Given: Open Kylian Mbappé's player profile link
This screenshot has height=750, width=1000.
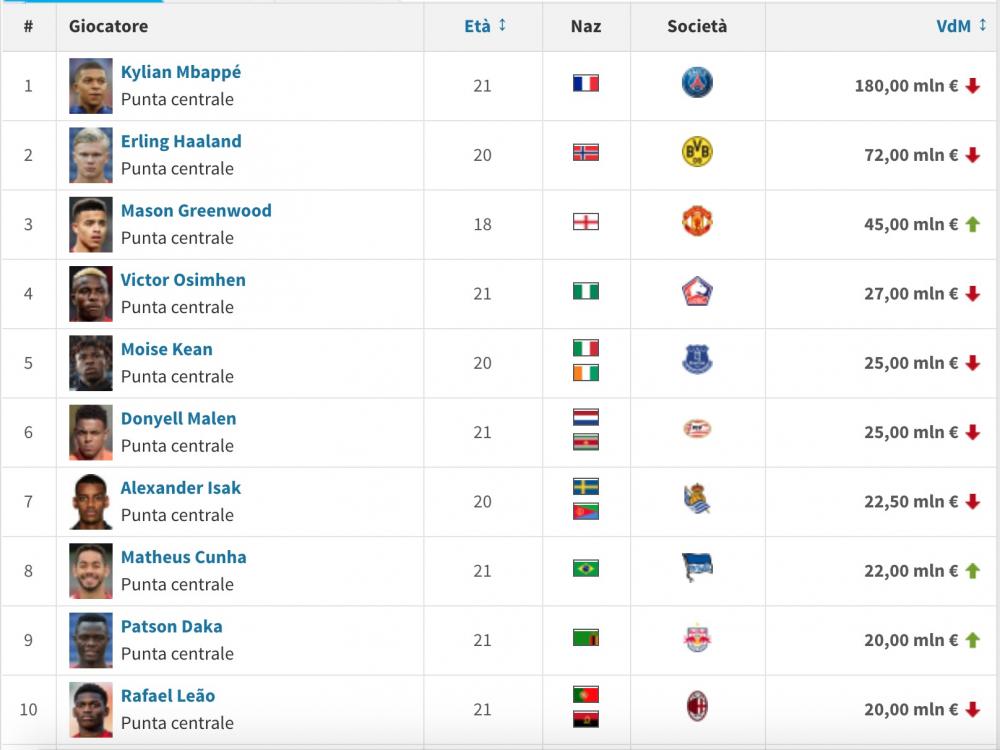Looking at the screenshot, I should [x=181, y=72].
